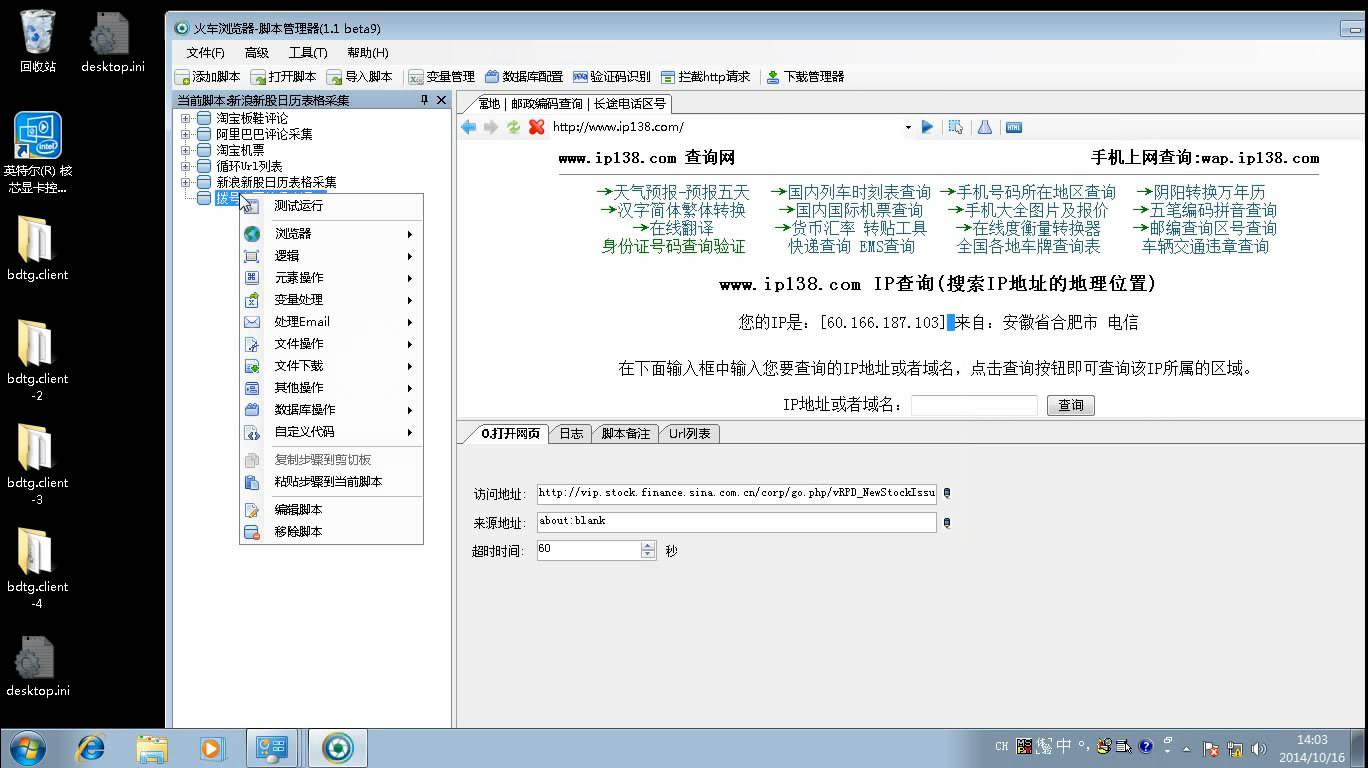Click the green refresh page icon
The image size is (1368, 768).
pyautogui.click(x=513, y=127)
